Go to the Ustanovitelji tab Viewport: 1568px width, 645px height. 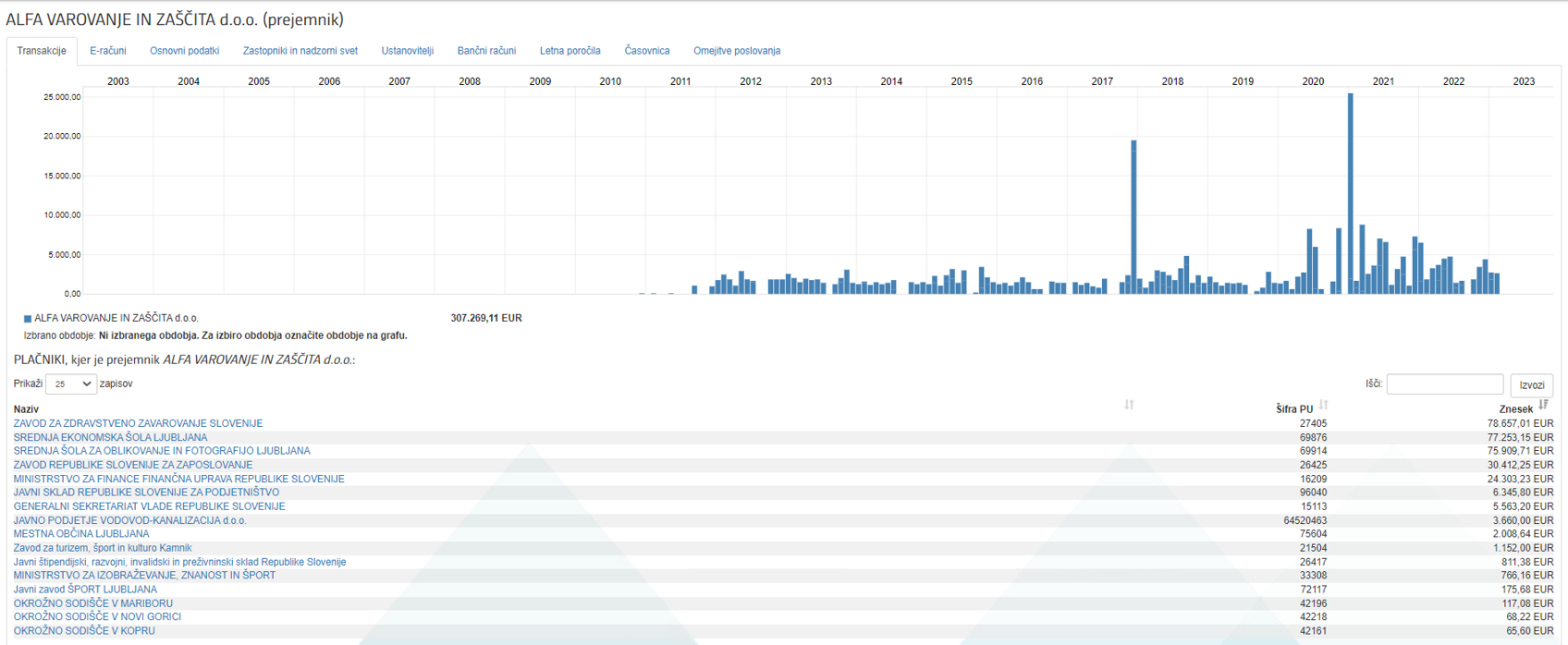pyautogui.click(x=407, y=51)
